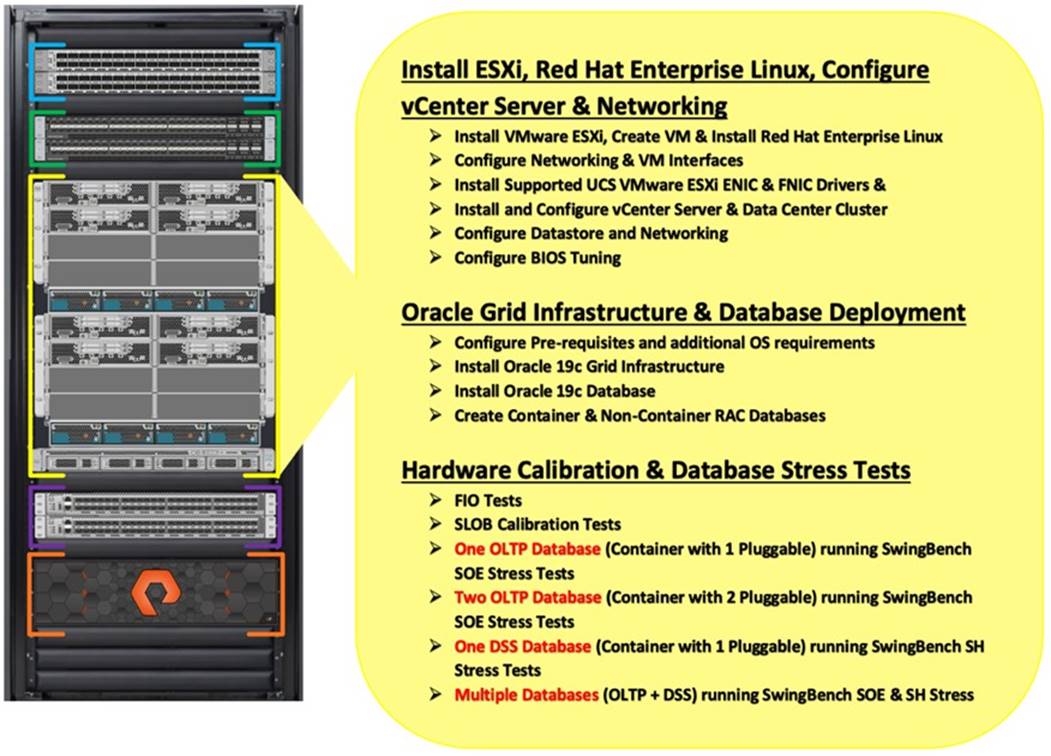Click the 'SLOB Calibration Tests' line
This screenshot has width=1051, height=756.
(x=538, y=524)
